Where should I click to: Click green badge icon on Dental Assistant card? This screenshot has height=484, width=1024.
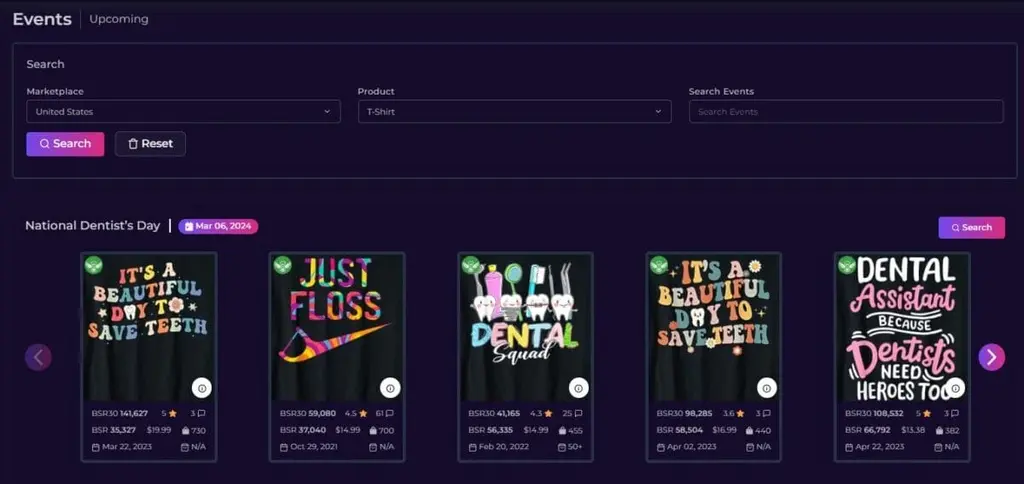point(846,265)
